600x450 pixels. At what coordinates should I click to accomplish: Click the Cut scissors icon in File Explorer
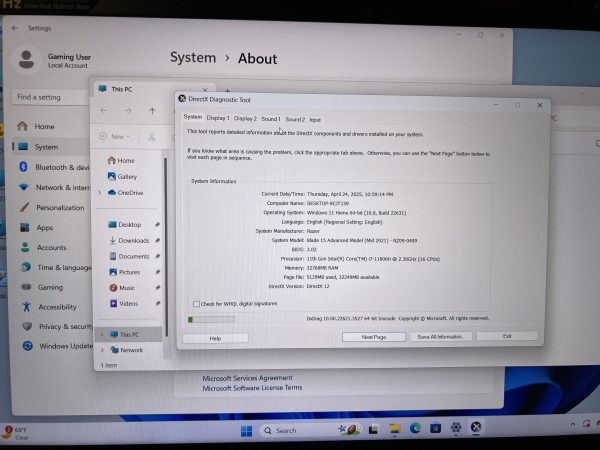pos(152,137)
